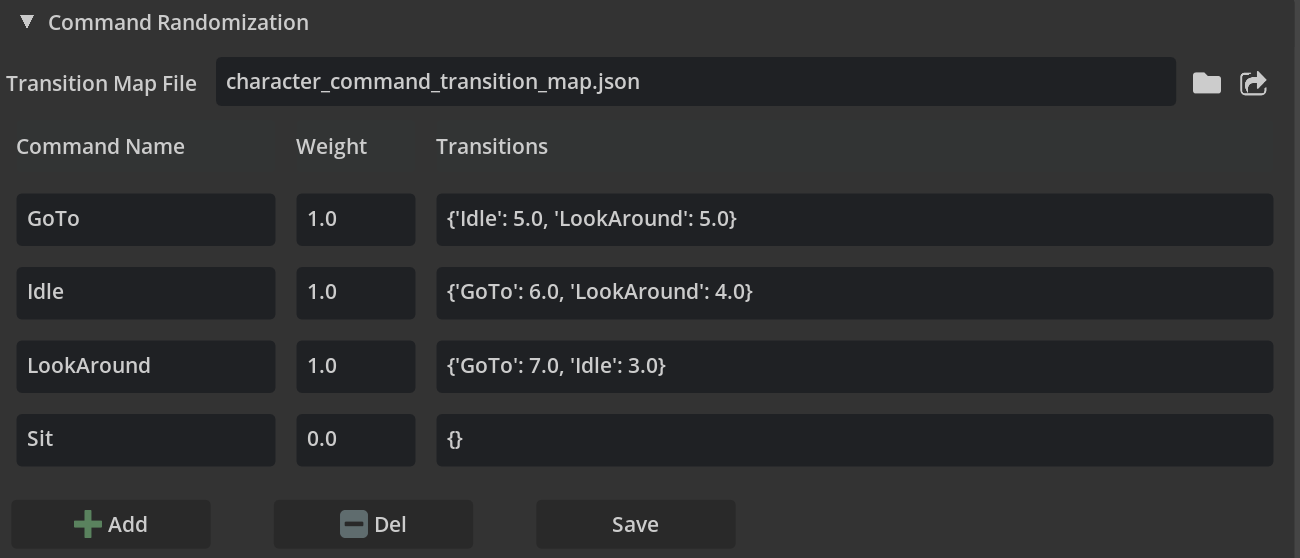Click the green plus Add button
Image resolution: width=1300 pixels, height=558 pixels.
click(111, 524)
